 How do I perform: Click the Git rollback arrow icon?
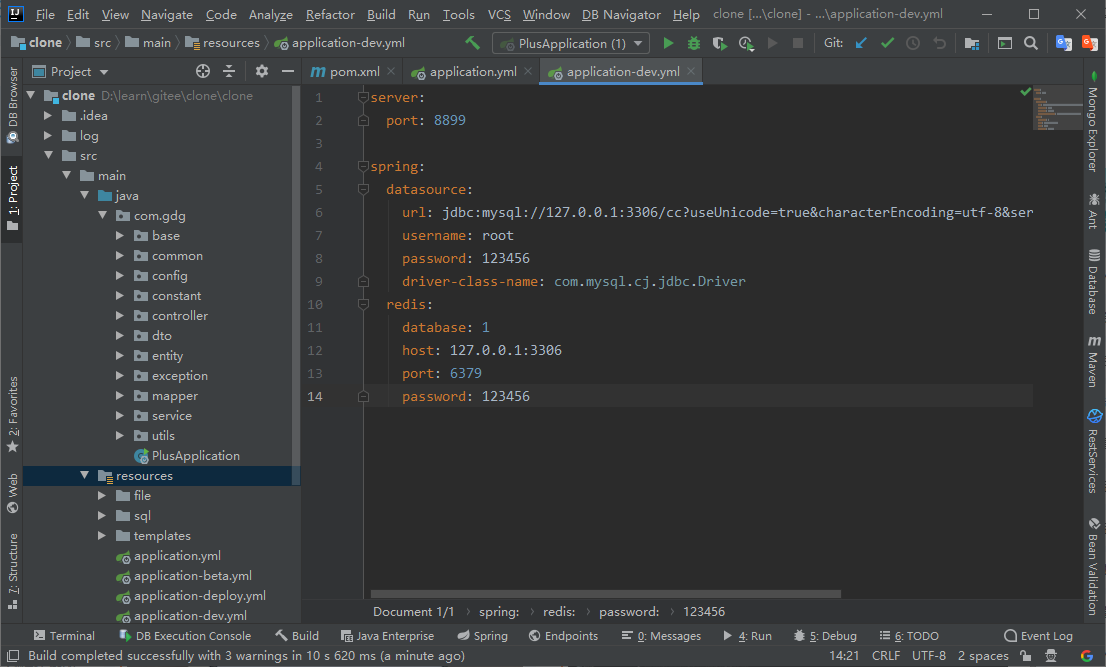click(x=939, y=43)
